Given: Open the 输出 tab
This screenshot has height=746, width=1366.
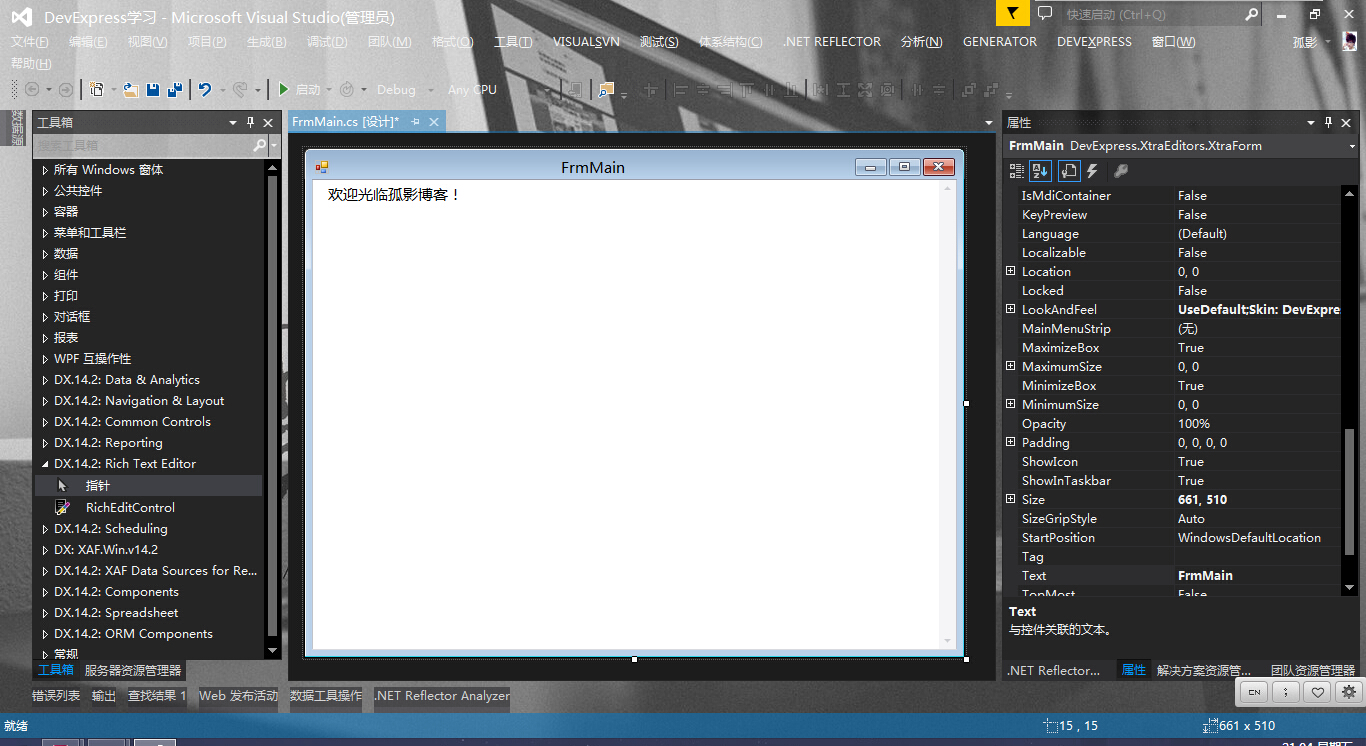Looking at the screenshot, I should pyautogui.click(x=104, y=695).
